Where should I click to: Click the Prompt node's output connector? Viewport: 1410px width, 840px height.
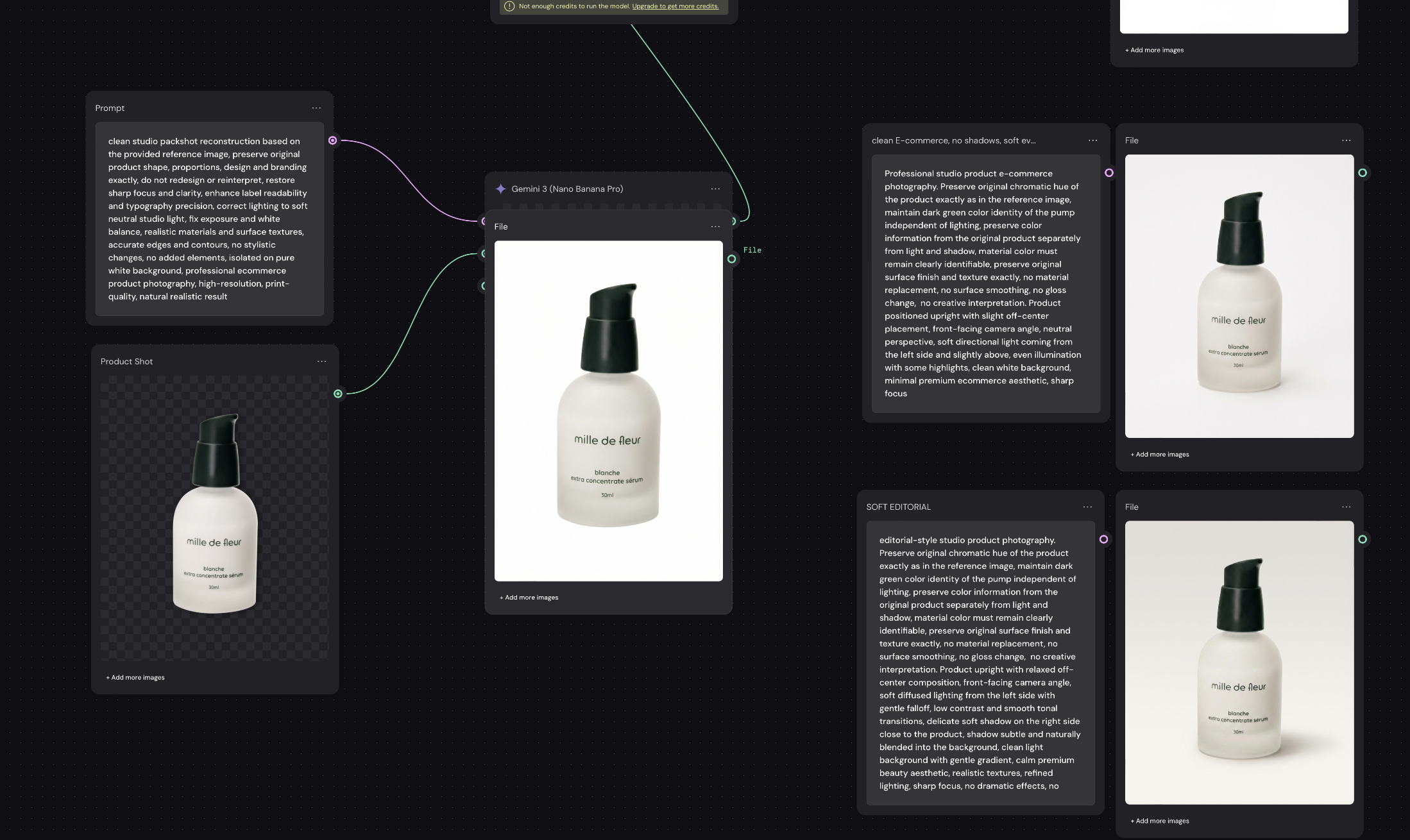[333, 141]
